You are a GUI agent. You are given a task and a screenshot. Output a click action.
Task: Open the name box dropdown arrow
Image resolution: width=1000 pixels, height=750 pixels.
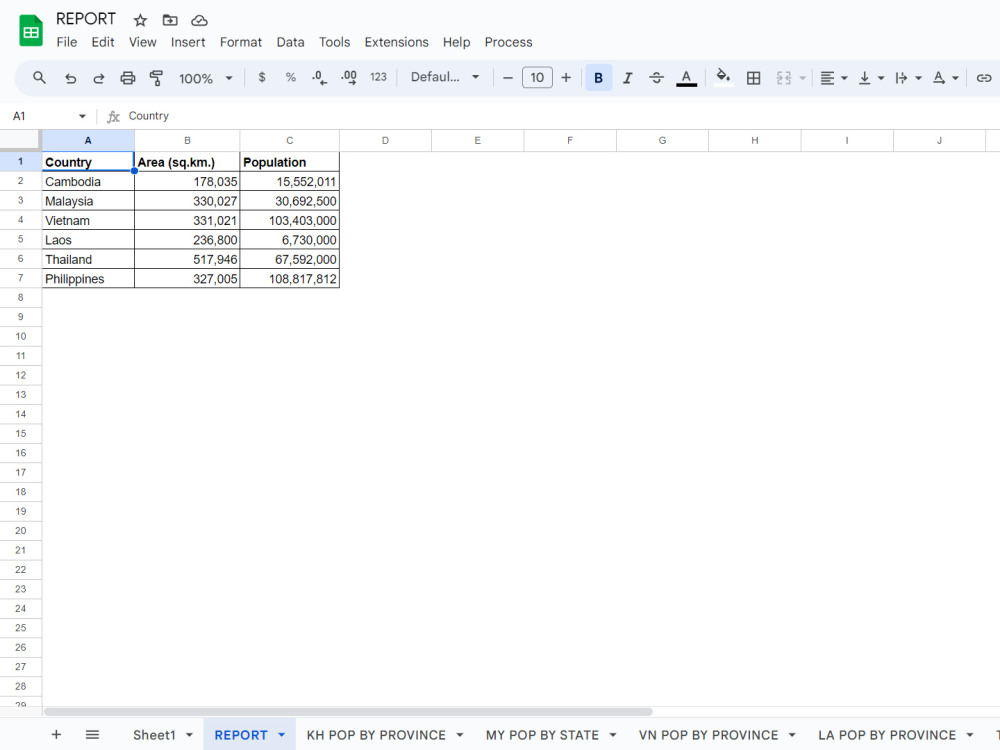(x=82, y=116)
